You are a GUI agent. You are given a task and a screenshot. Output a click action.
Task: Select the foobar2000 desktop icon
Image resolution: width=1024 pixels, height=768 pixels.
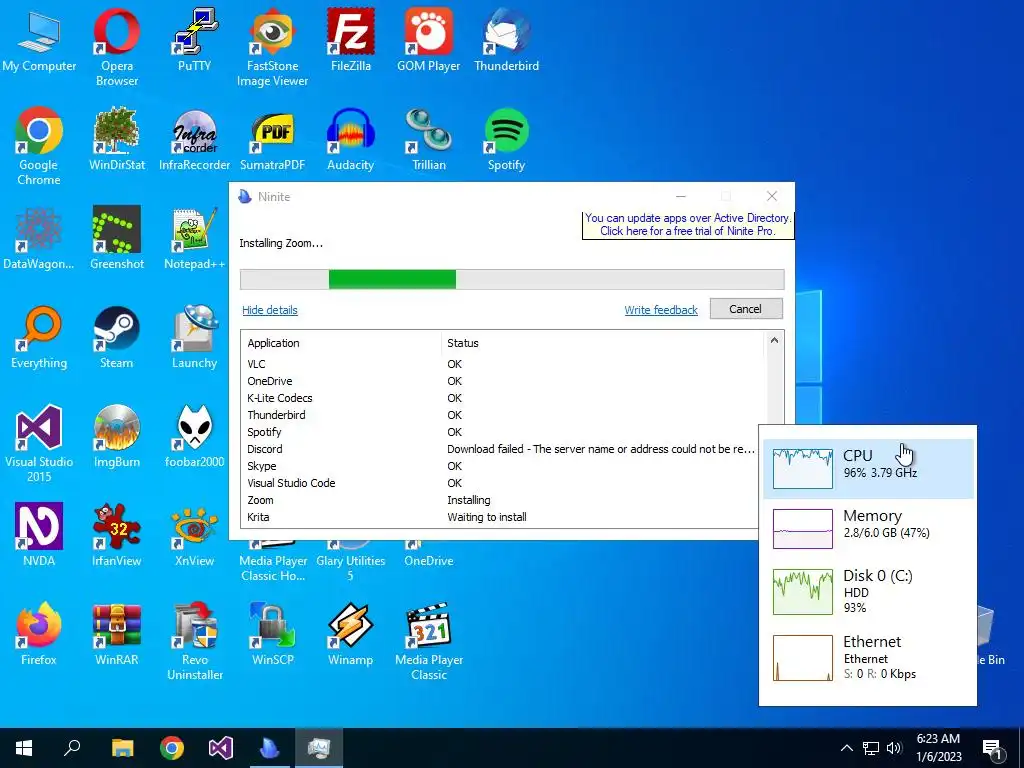point(195,436)
